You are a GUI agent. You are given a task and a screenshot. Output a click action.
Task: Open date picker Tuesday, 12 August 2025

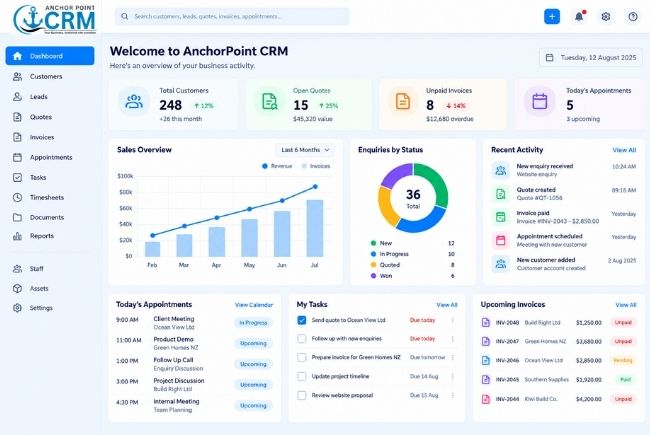591,58
